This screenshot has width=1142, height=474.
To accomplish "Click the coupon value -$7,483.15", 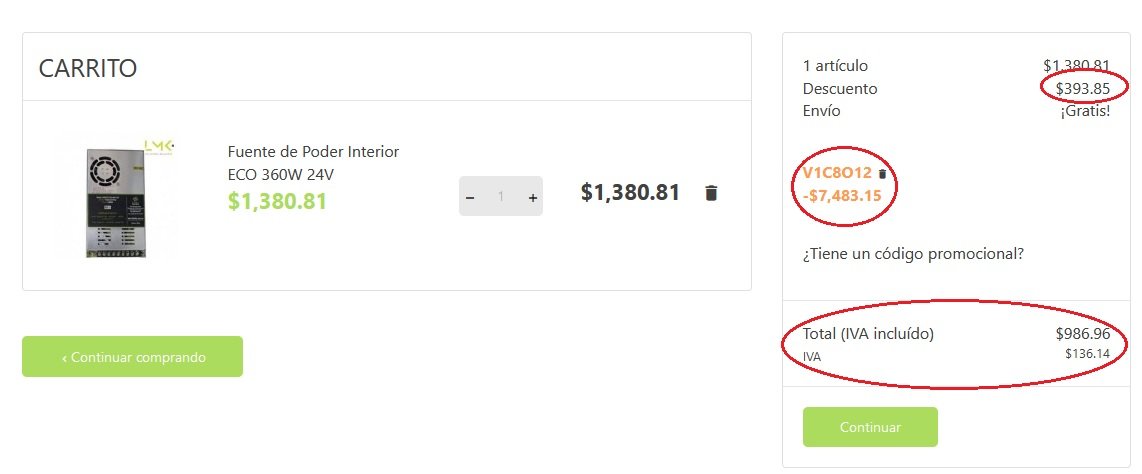I will click(x=842, y=195).
